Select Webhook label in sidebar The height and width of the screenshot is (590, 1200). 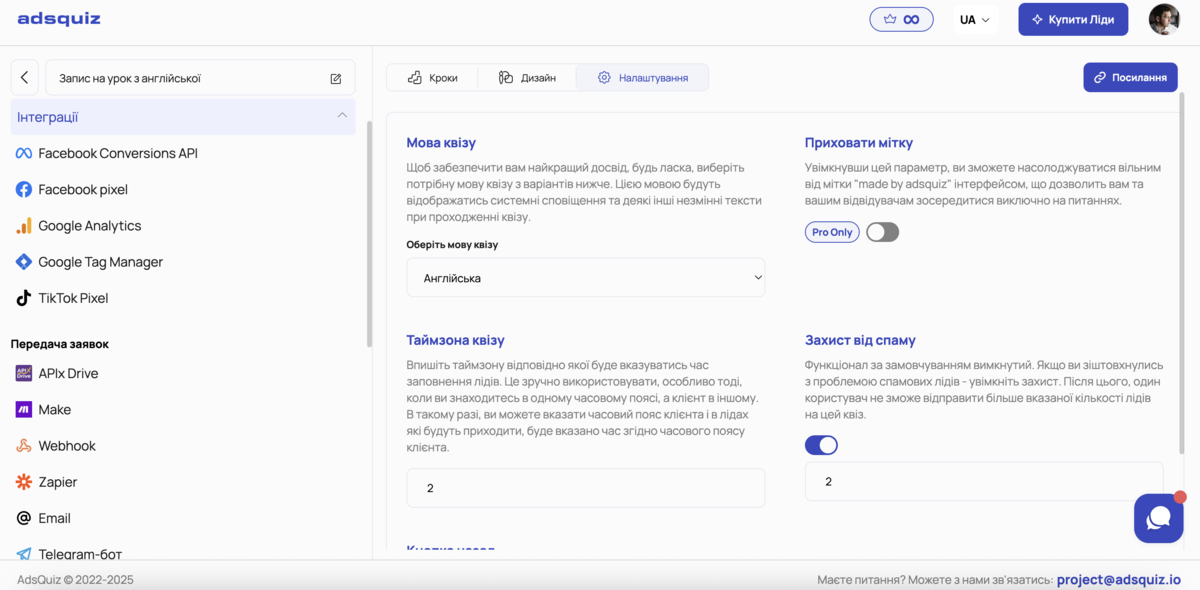(67, 446)
